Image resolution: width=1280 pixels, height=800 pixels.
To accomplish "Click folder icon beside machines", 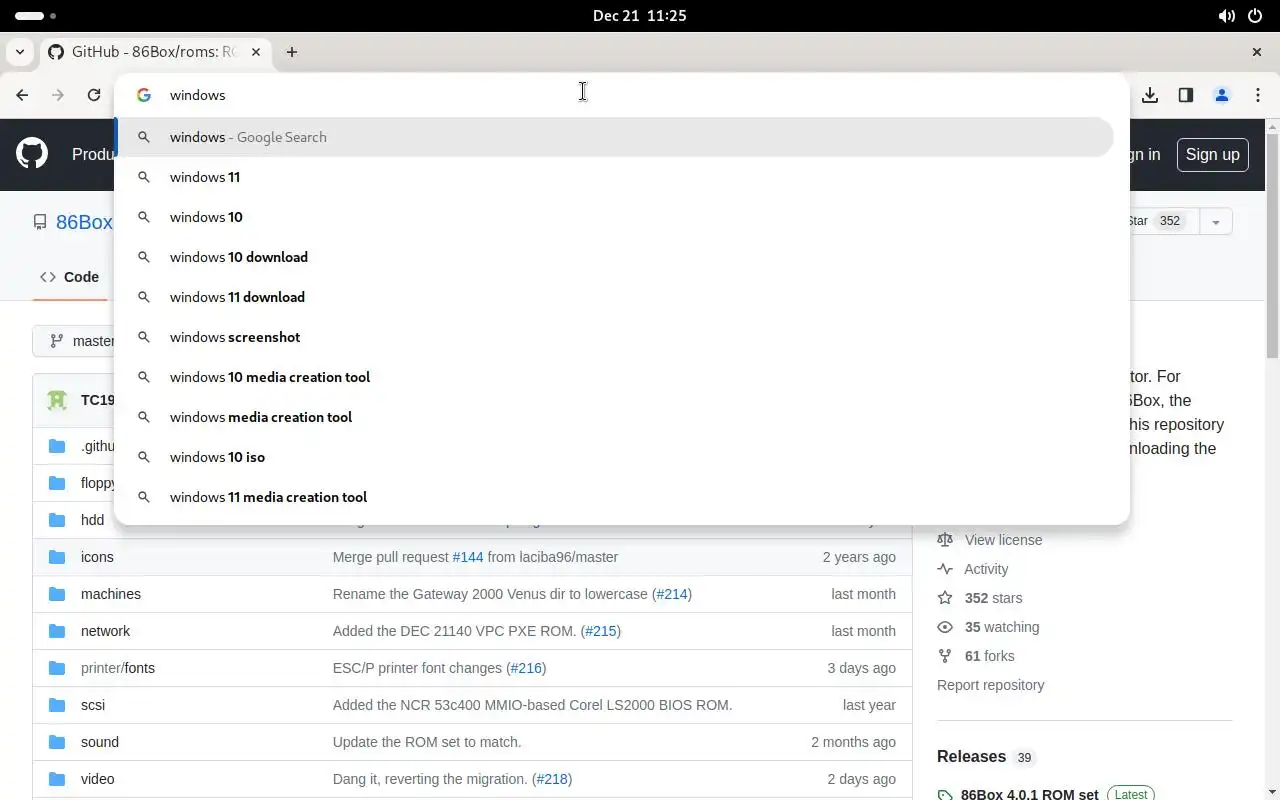I will 57,594.
